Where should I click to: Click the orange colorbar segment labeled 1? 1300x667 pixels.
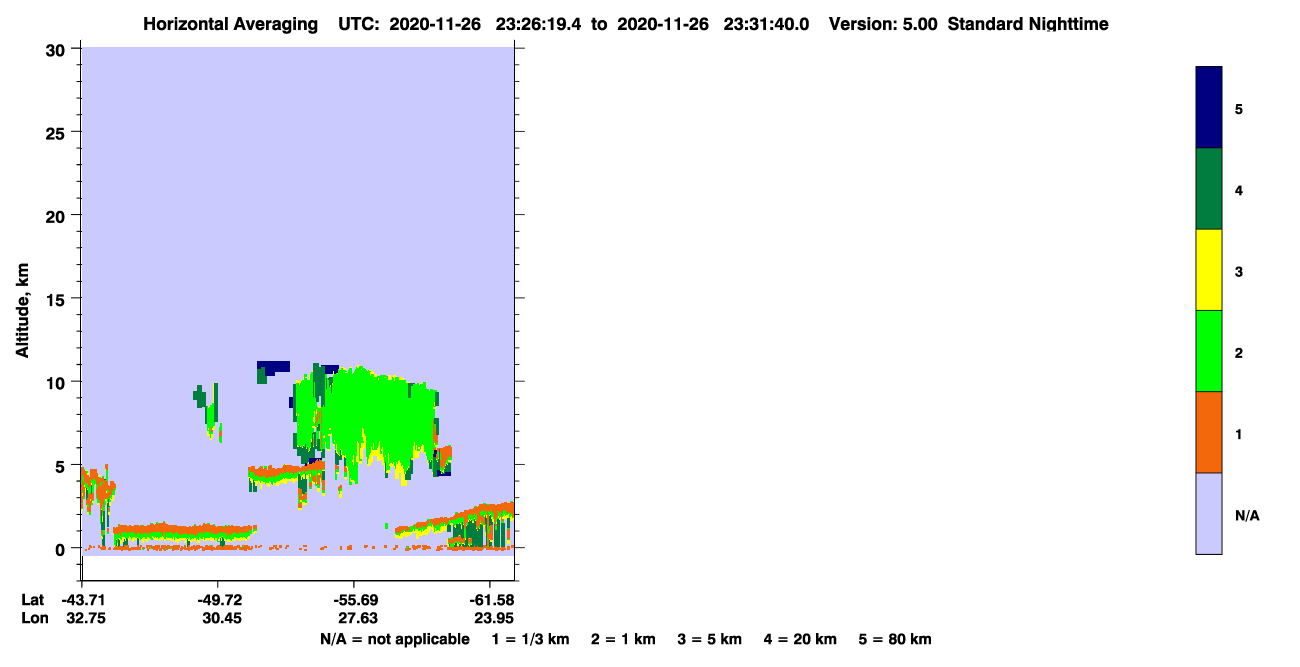(x=1209, y=432)
